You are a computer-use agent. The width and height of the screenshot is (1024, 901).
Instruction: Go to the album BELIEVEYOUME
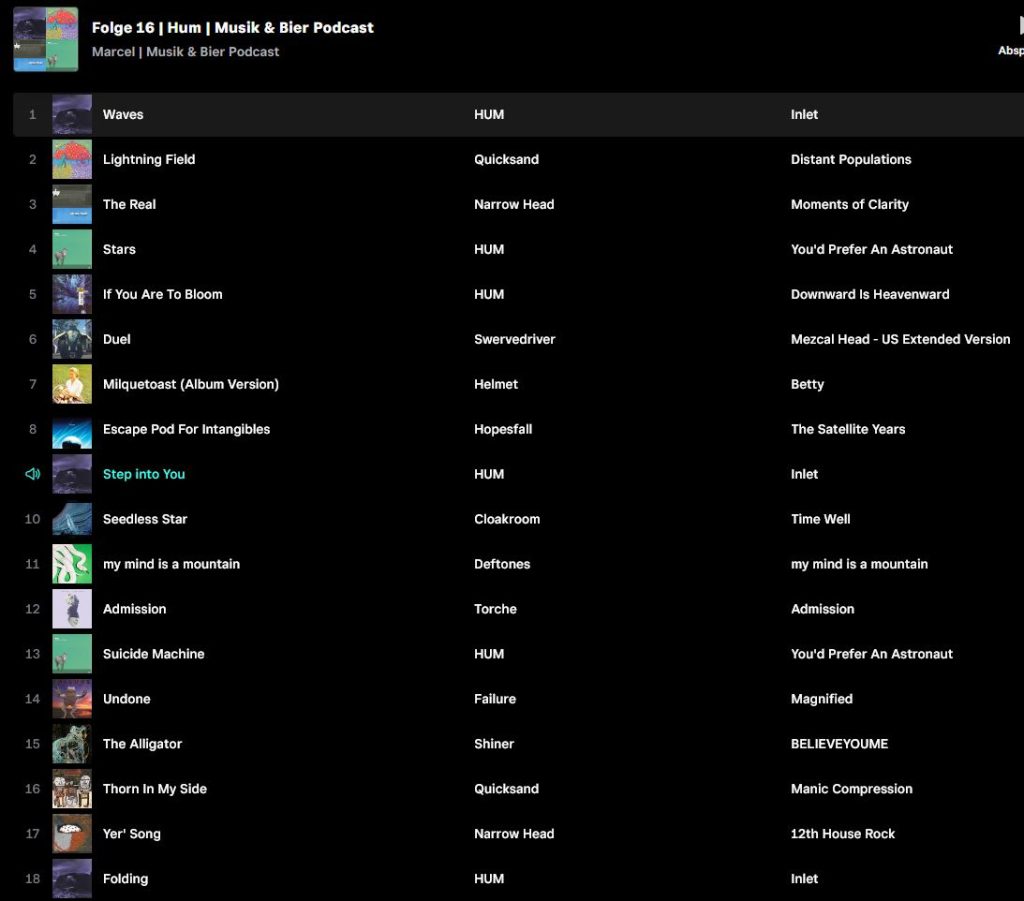[x=839, y=744]
